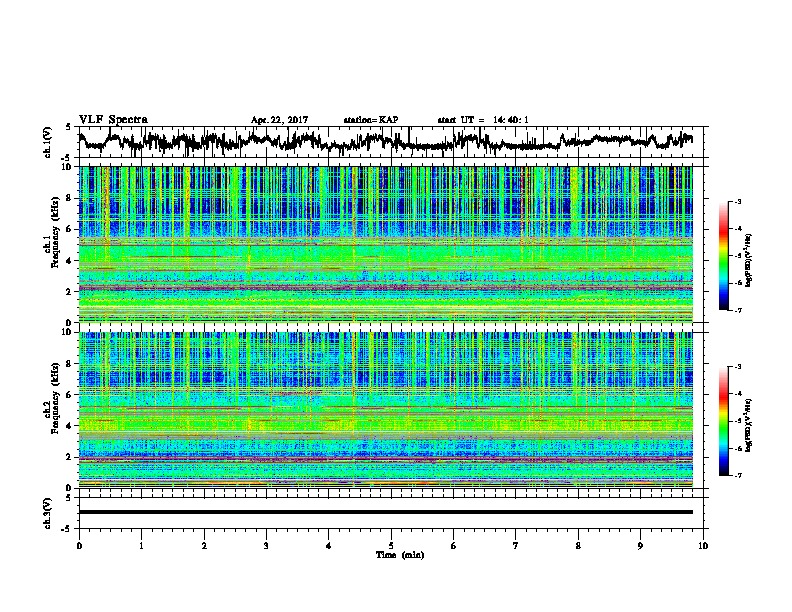Click the time axis tick label "9"

[640, 546]
